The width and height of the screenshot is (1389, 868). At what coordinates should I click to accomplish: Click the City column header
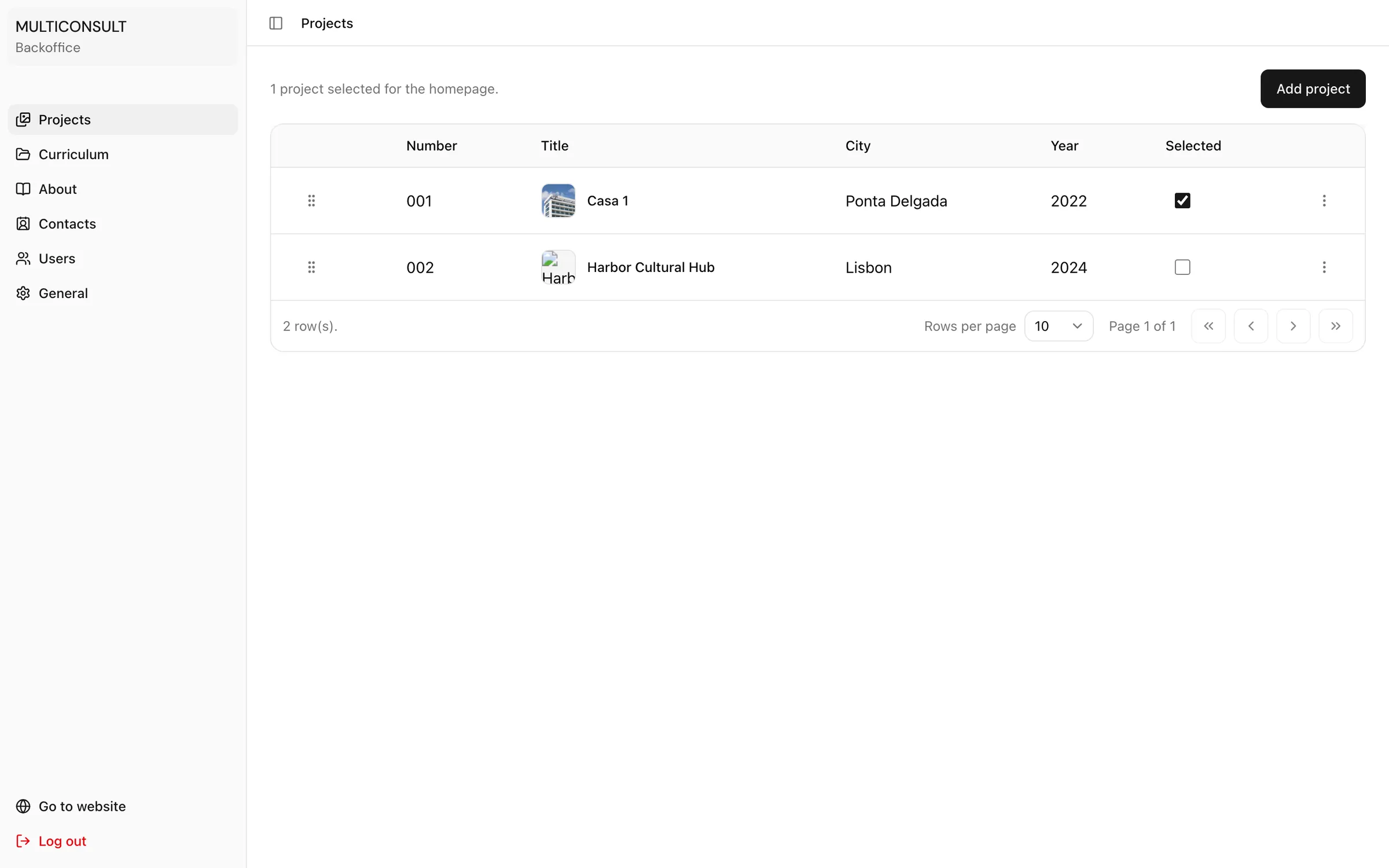pyautogui.click(x=858, y=146)
